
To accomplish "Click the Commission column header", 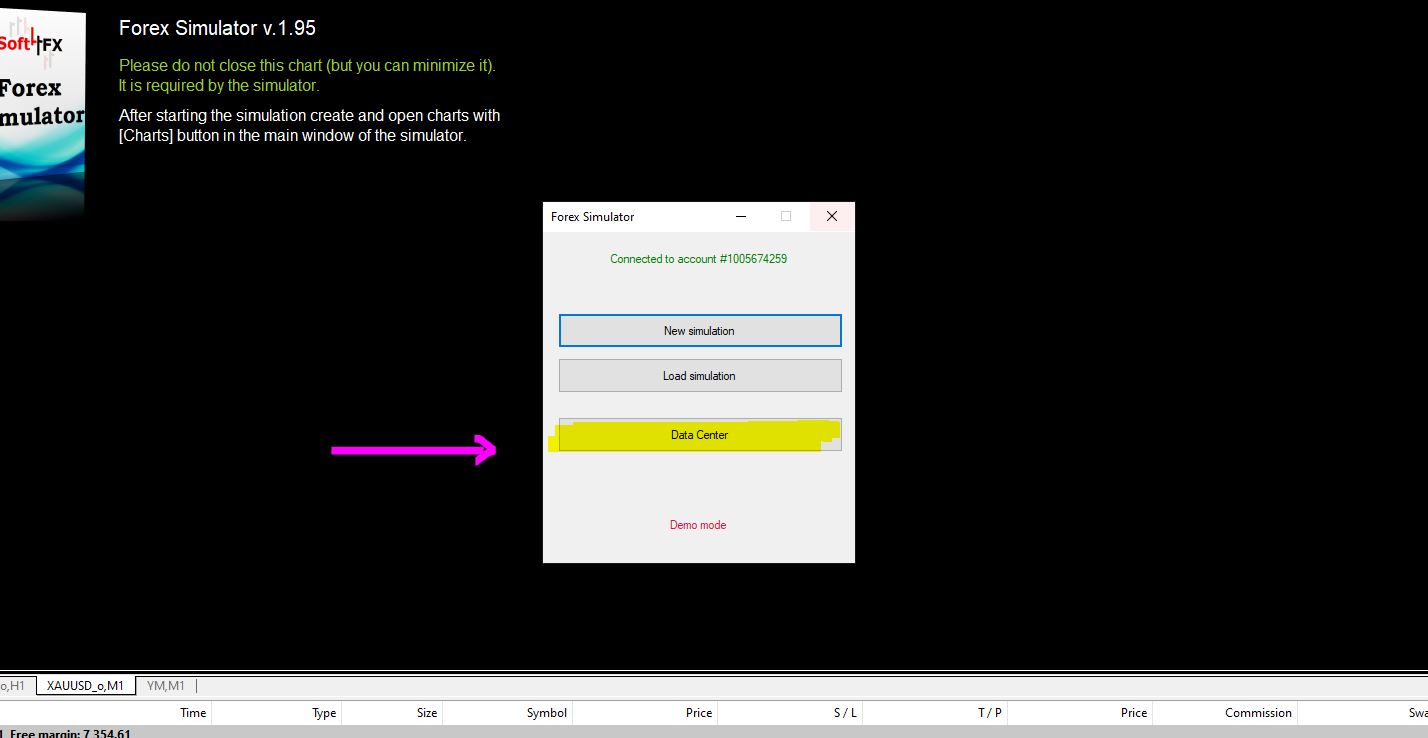I will (1258, 713).
